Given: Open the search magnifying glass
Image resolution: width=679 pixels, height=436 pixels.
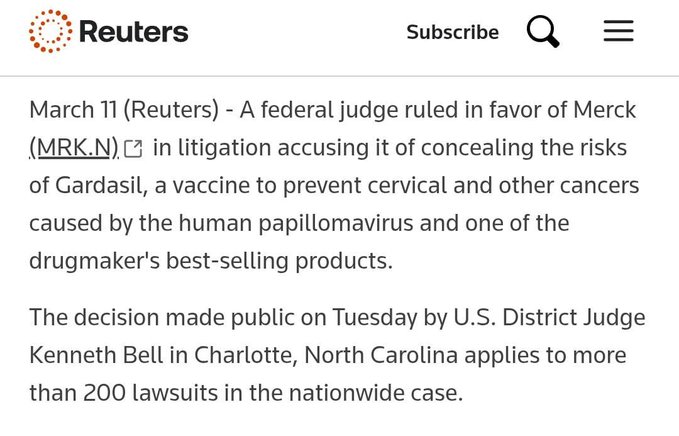Looking at the screenshot, I should coord(543,32).
